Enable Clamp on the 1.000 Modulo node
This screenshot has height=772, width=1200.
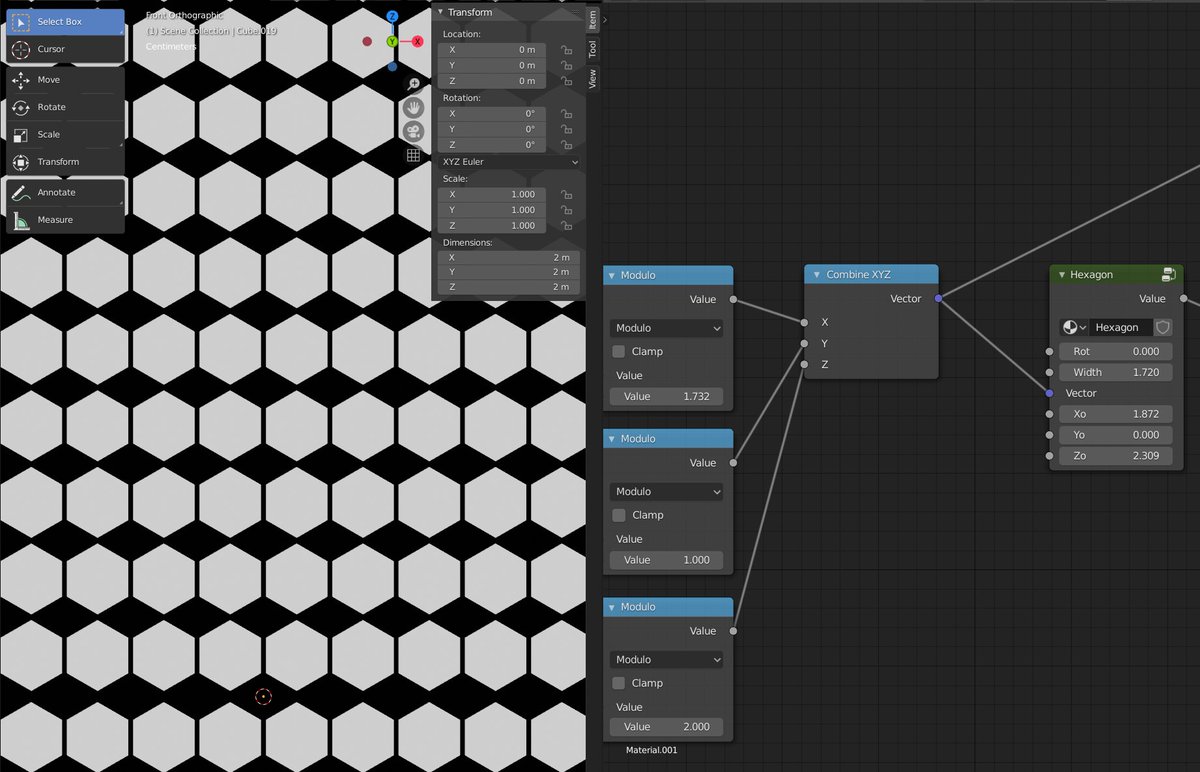click(618, 515)
